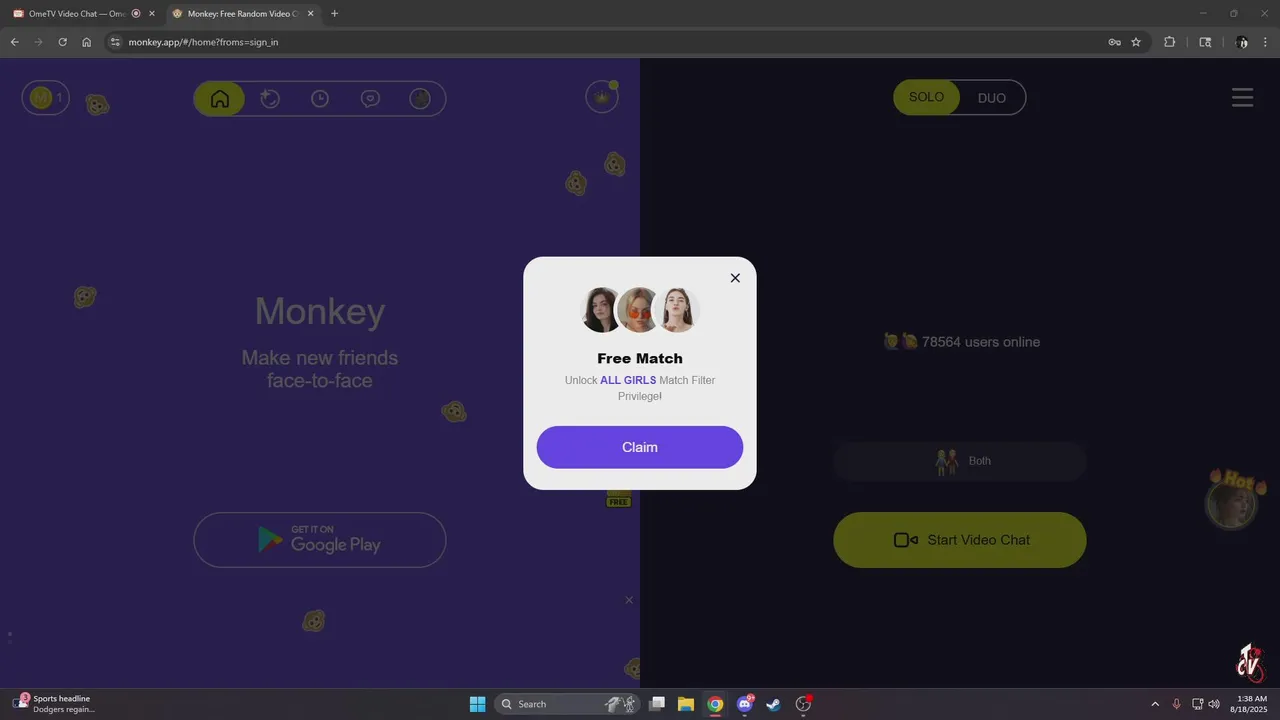Select SOLO mode
Screen dimensions: 1280x720
click(x=926, y=97)
